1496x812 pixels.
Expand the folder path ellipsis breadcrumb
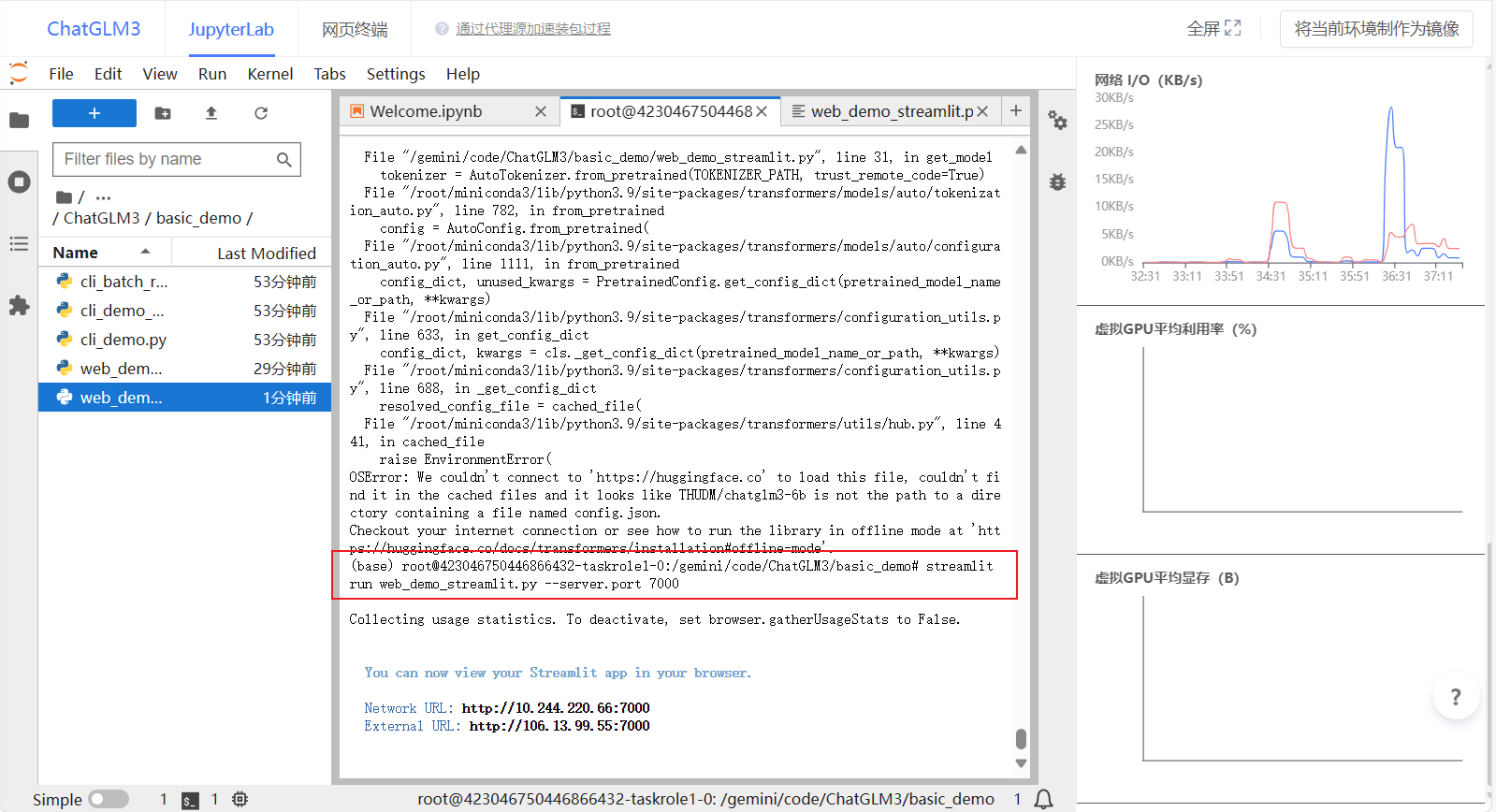point(103,197)
